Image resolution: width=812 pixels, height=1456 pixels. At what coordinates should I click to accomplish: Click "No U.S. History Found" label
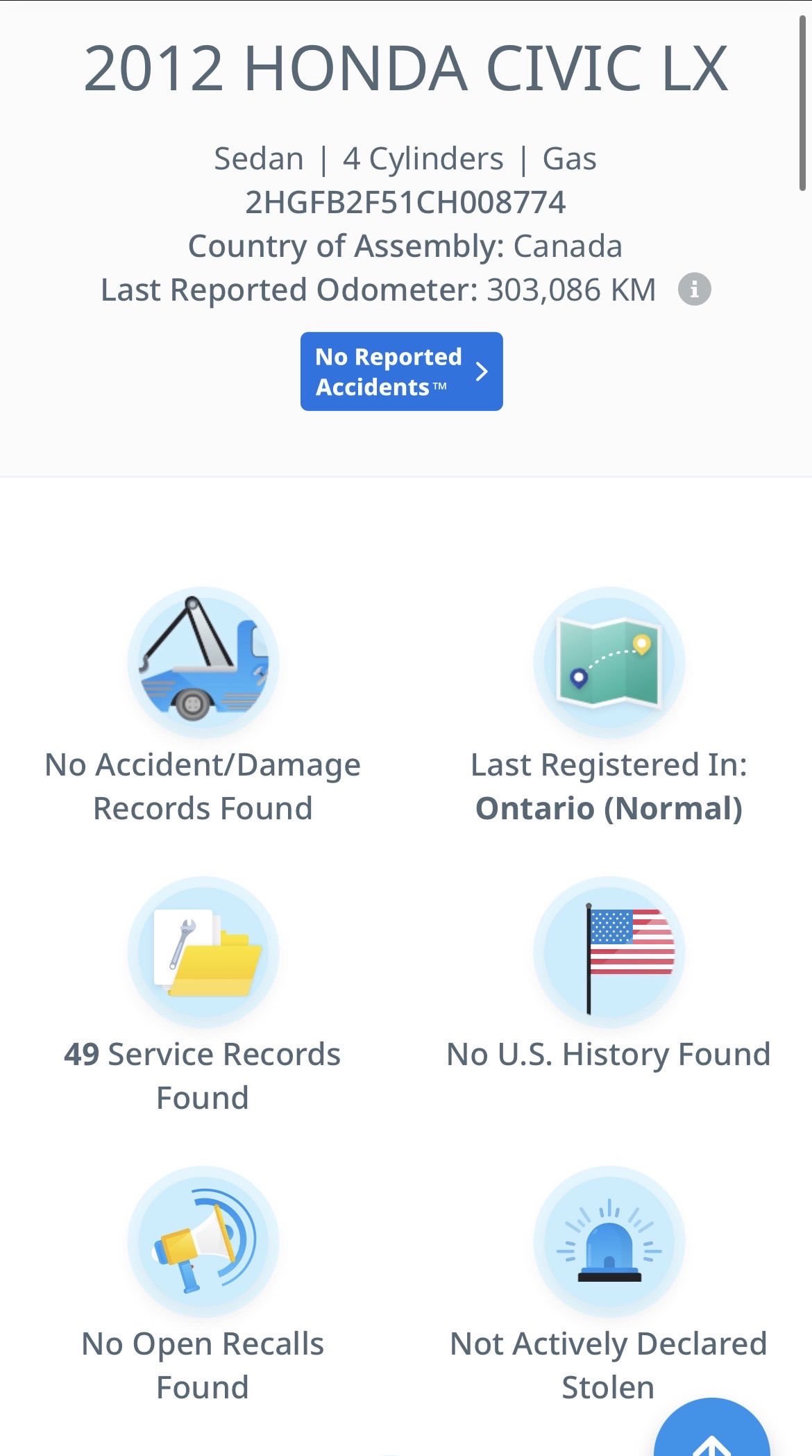pos(609,1054)
